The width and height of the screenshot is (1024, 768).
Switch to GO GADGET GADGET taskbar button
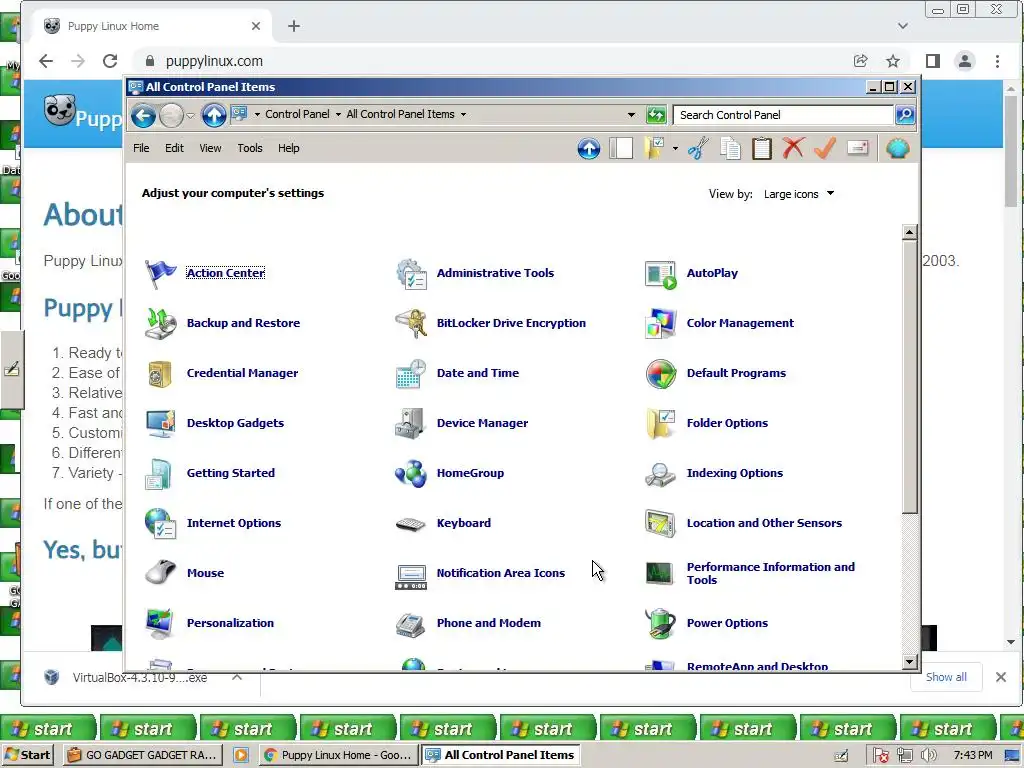(144, 755)
